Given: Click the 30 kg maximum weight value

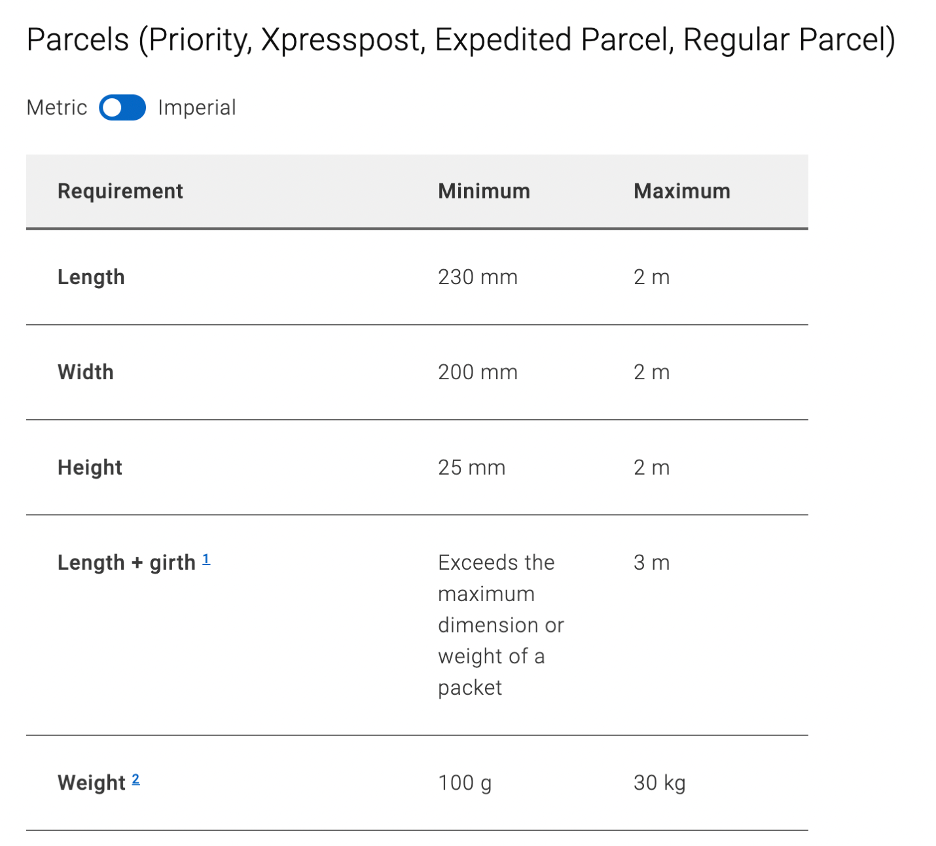Looking at the screenshot, I should click(660, 783).
